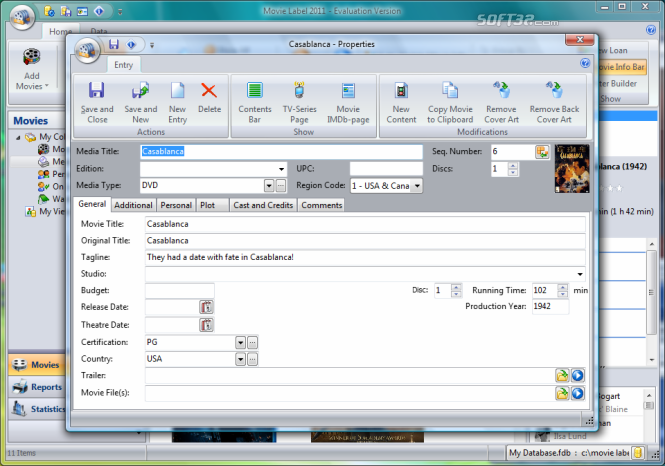Show the Contents Bar
The image size is (665, 466).
pos(254,103)
